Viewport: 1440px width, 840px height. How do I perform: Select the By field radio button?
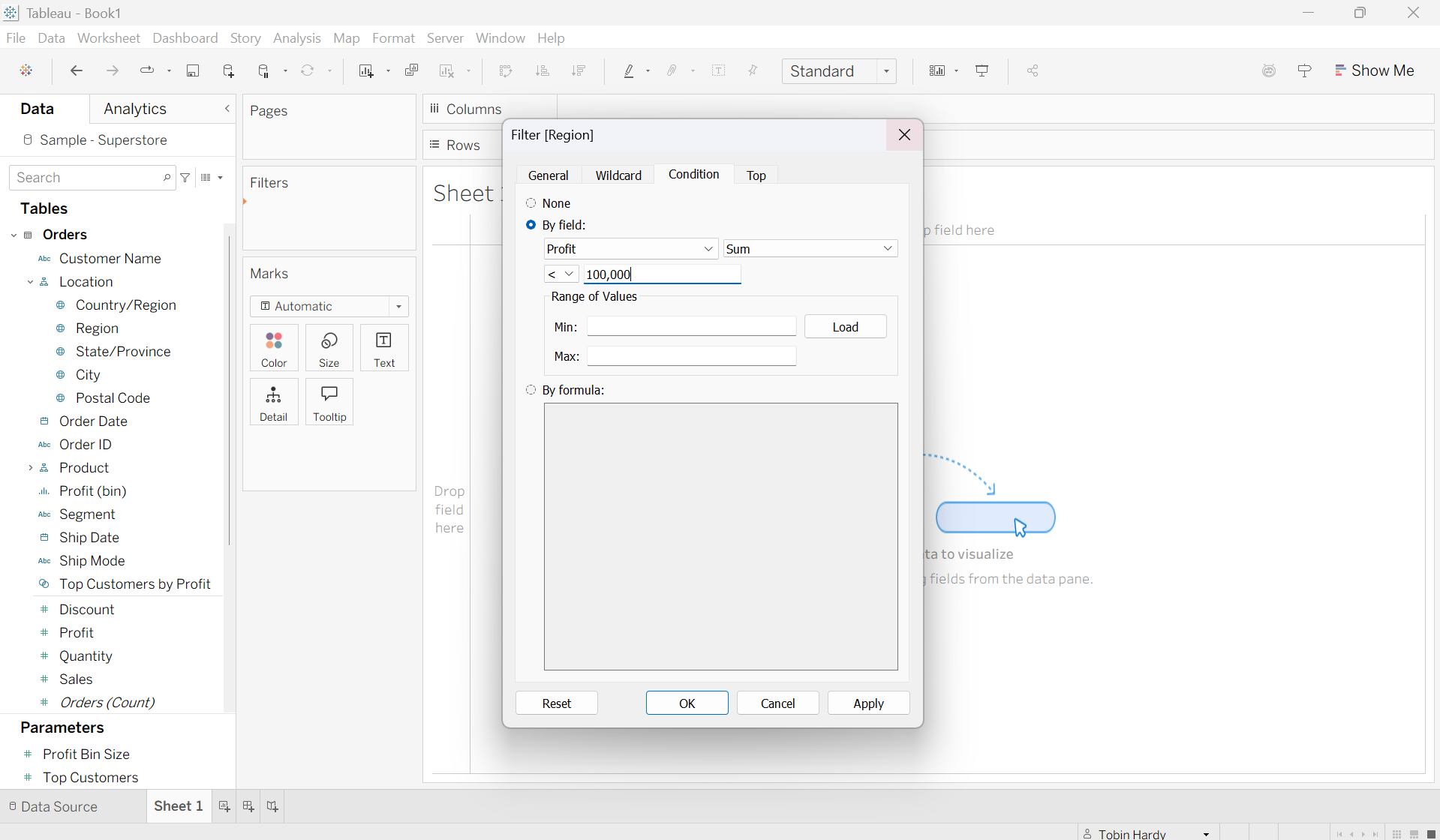(531, 225)
